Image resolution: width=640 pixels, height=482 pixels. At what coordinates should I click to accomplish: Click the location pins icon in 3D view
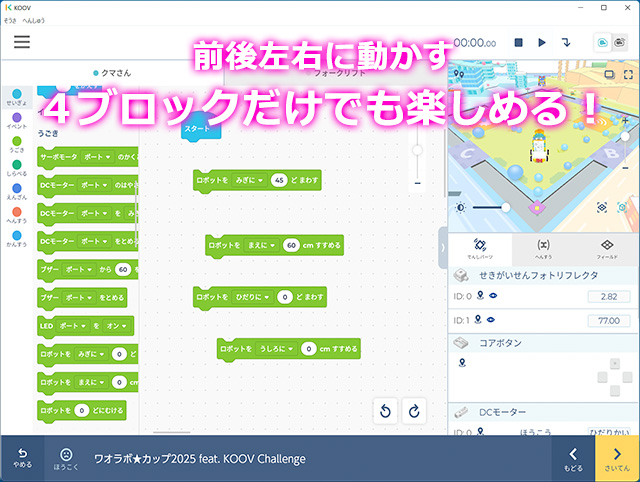click(x=459, y=74)
